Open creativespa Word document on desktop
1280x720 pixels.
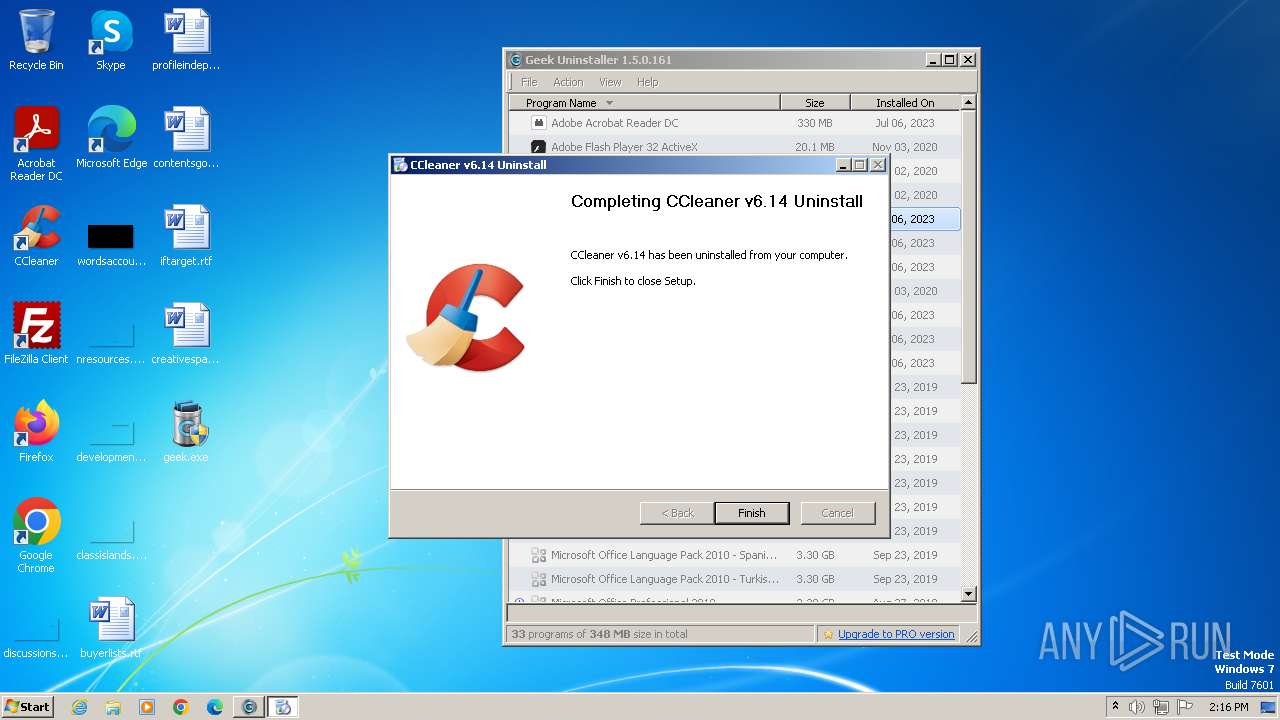[x=186, y=335]
